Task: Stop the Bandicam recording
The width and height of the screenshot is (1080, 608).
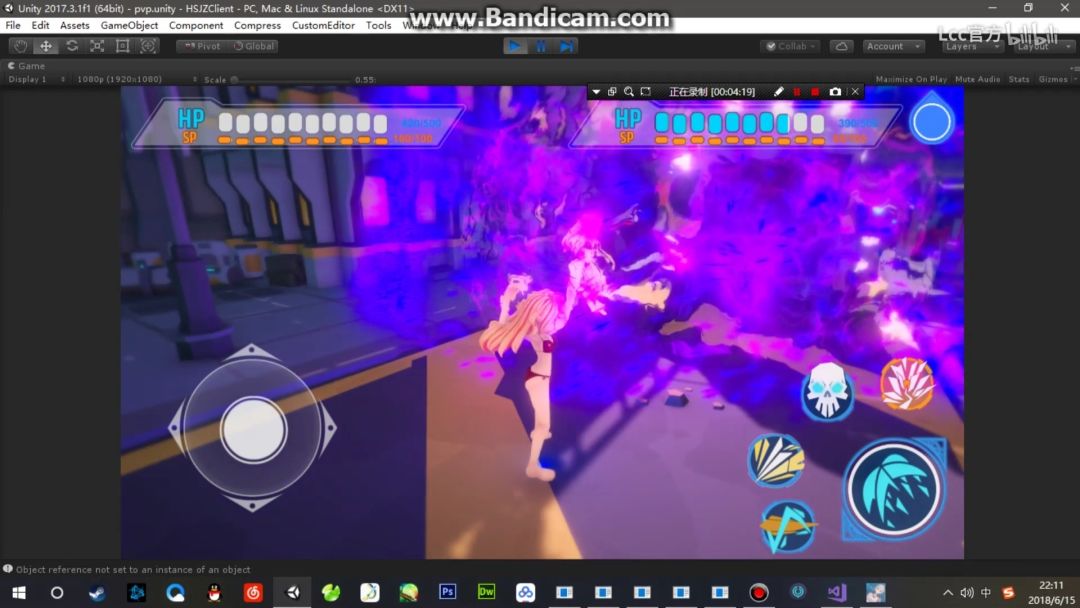Action: coord(815,92)
